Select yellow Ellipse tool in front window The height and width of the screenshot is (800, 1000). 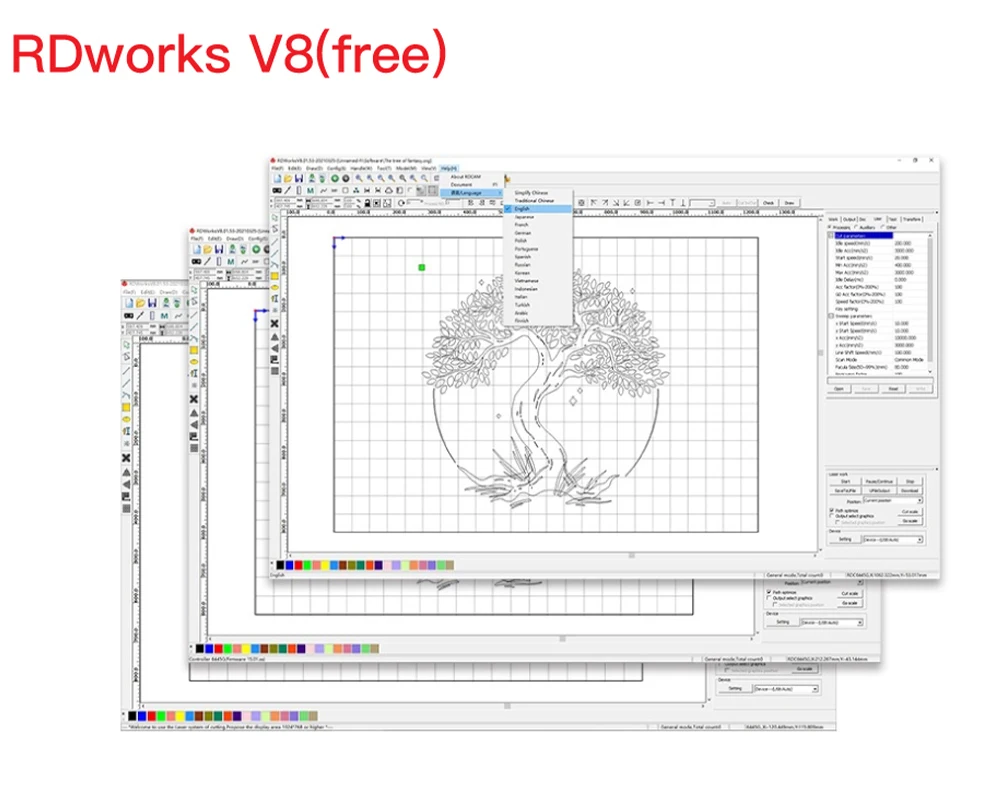275,288
